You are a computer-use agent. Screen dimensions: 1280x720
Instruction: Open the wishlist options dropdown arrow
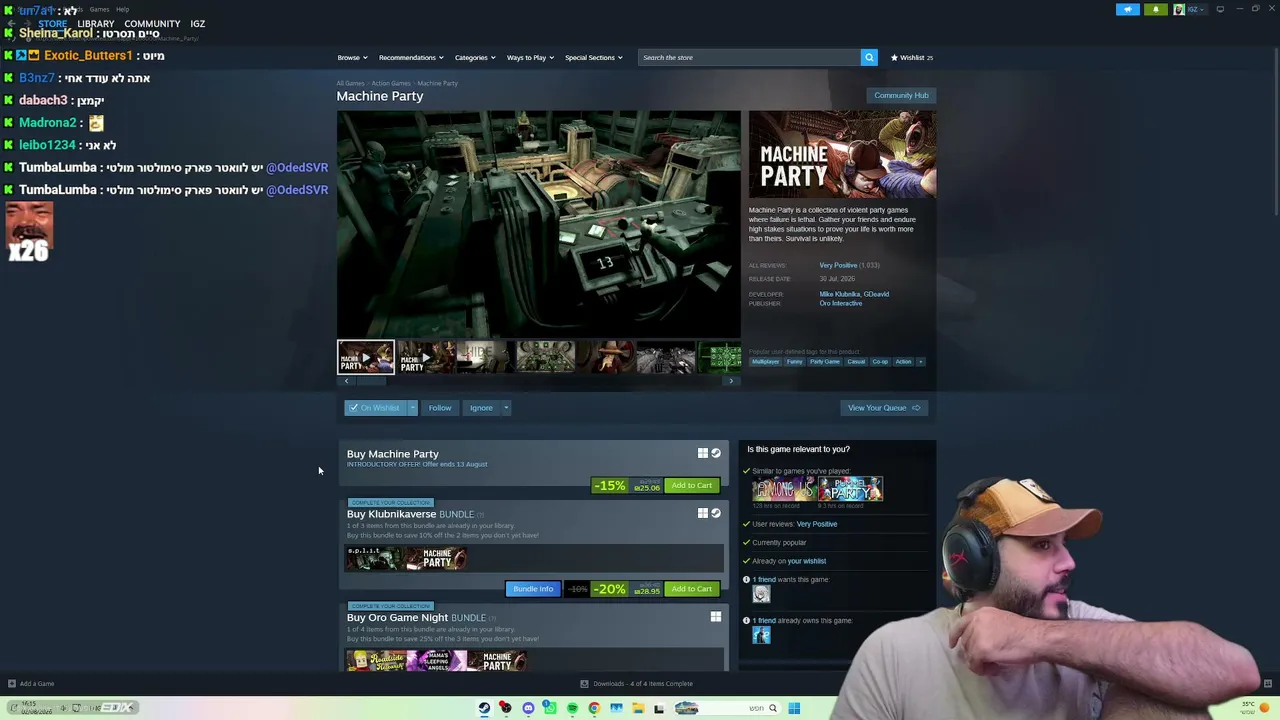tap(411, 408)
